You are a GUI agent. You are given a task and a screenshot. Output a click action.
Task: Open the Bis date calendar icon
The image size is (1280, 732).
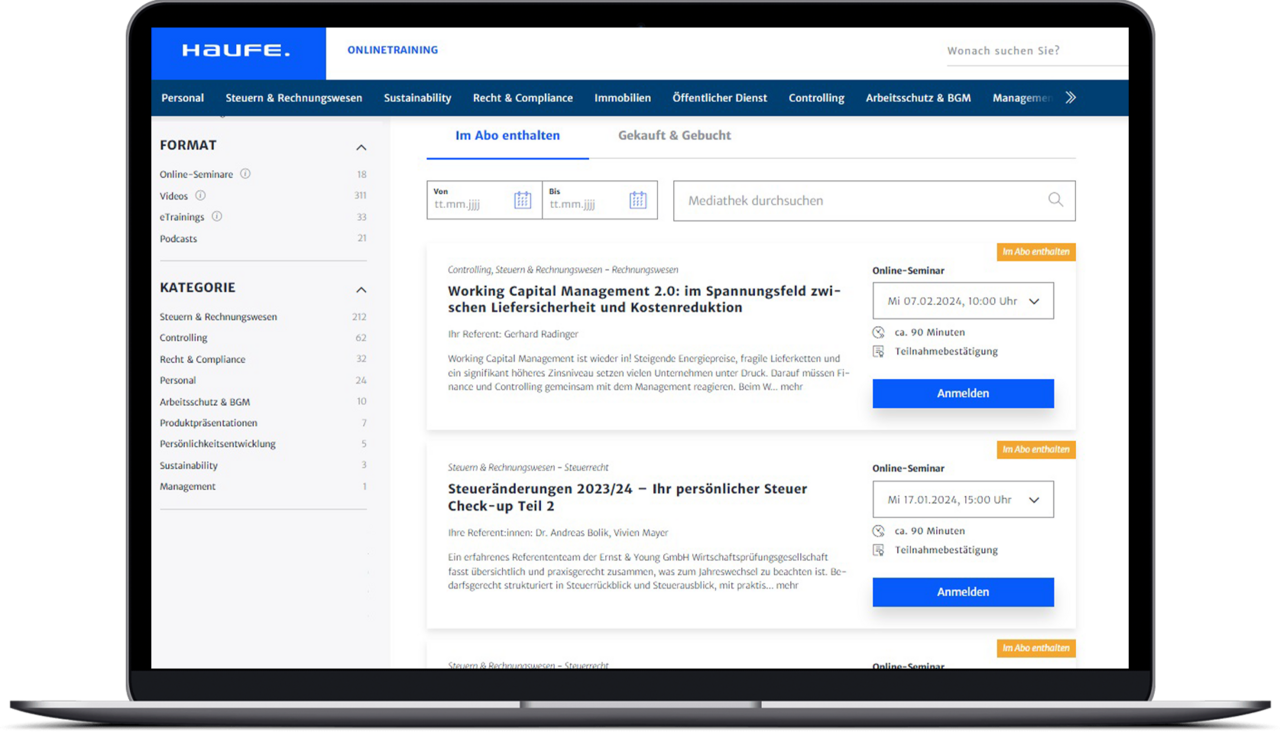(637, 200)
